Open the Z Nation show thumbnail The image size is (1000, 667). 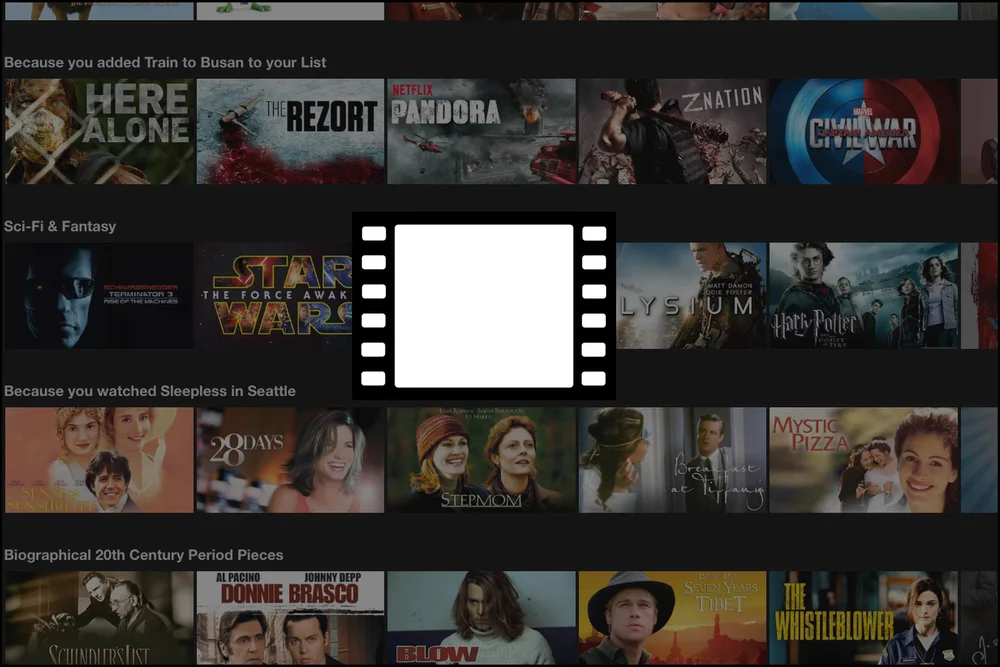pyautogui.click(x=672, y=131)
